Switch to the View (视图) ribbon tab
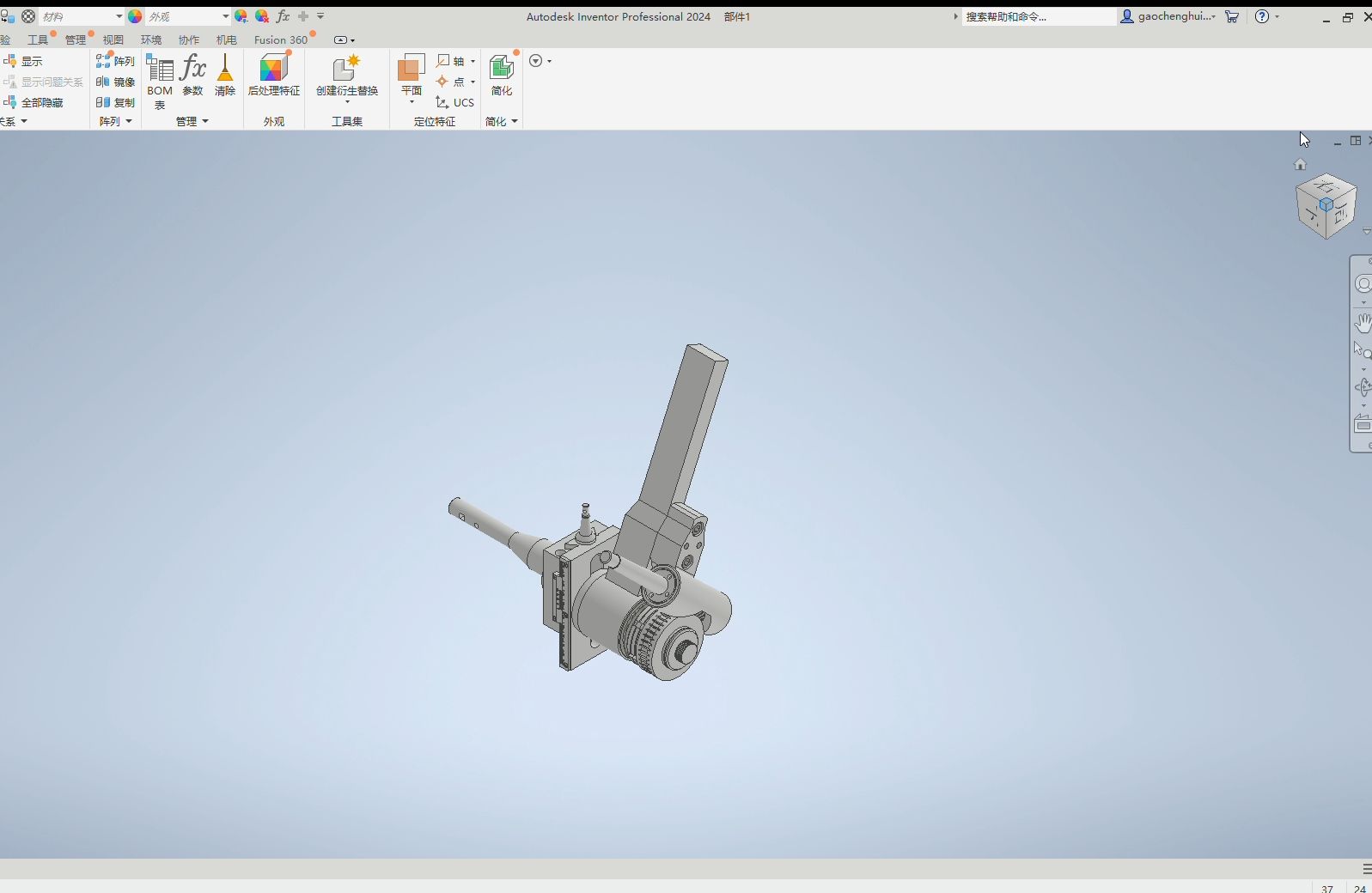This screenshot has width=1372, height=893. click(x=113, y=39)
